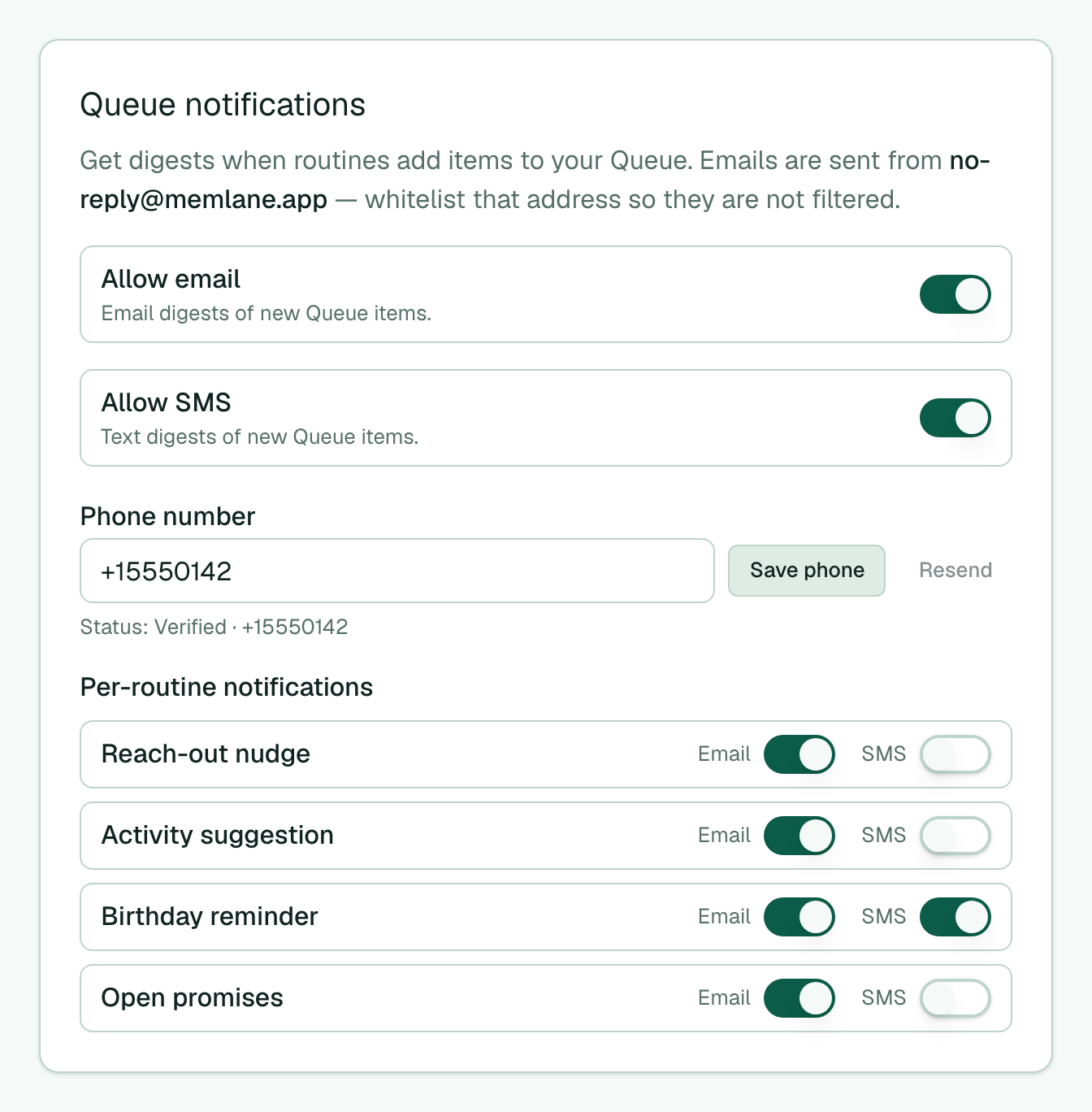1092x1112 pixels.
Task: Enable SMS for Activity suggestion
Action: [x=955, y=836]
